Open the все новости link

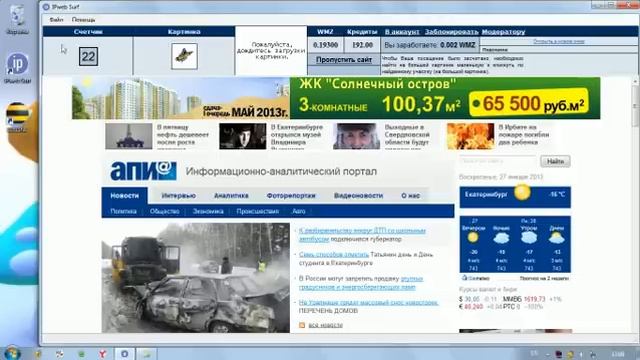tap(325, 325)
